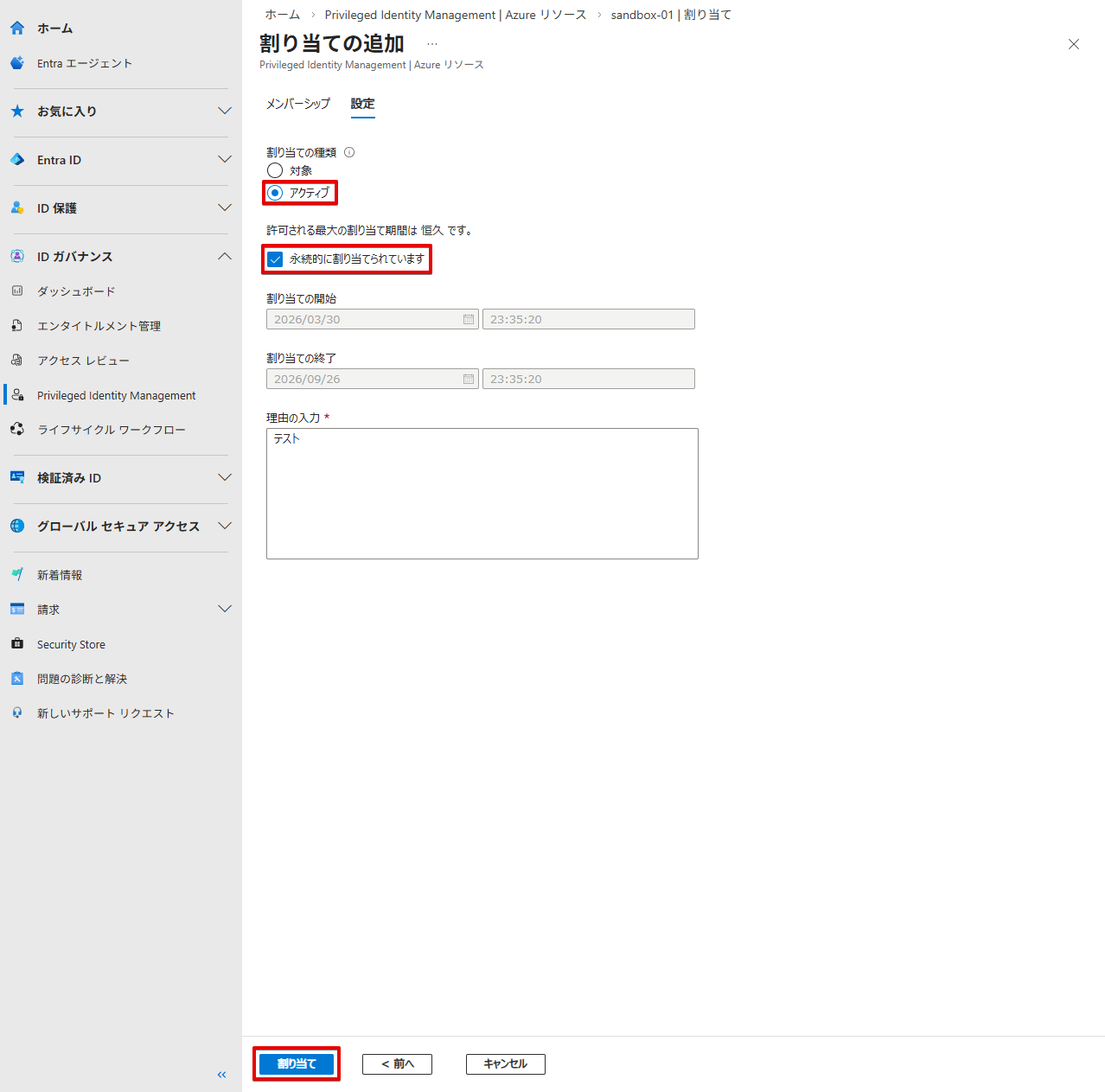The height and width of the screenshot is (1092, 1105).
Task: Uncheck 永続的に割り当てられています checkbox
Action: [x=275, y=259]
